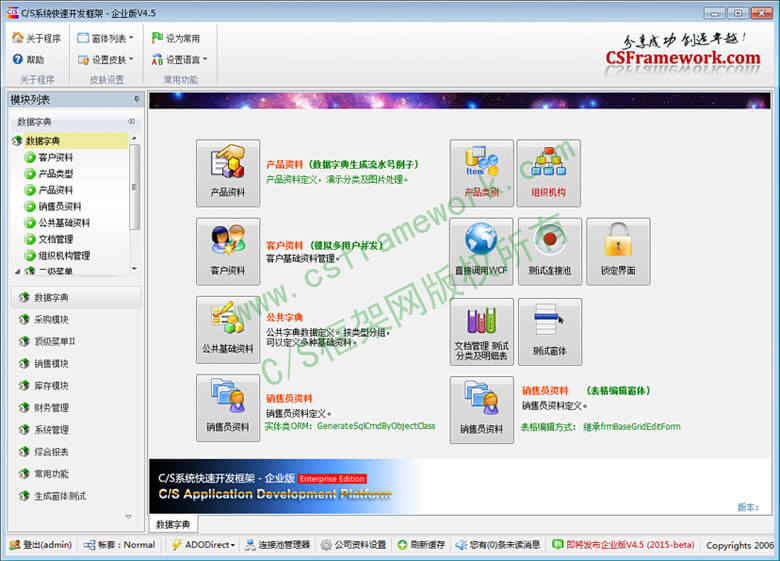Open the 组织机构 org chart tile
The height and width of the screenshot is (561, 780).
(549, 172)
